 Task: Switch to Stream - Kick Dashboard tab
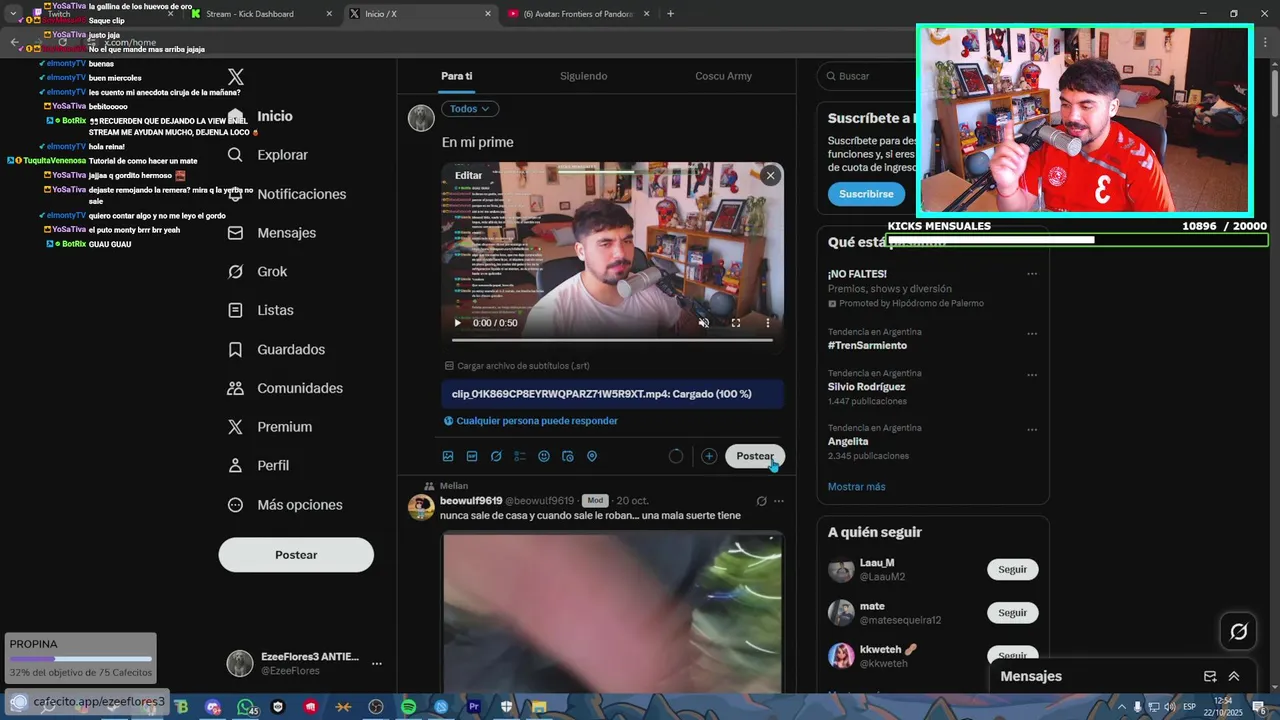click(x=261, y=14)
